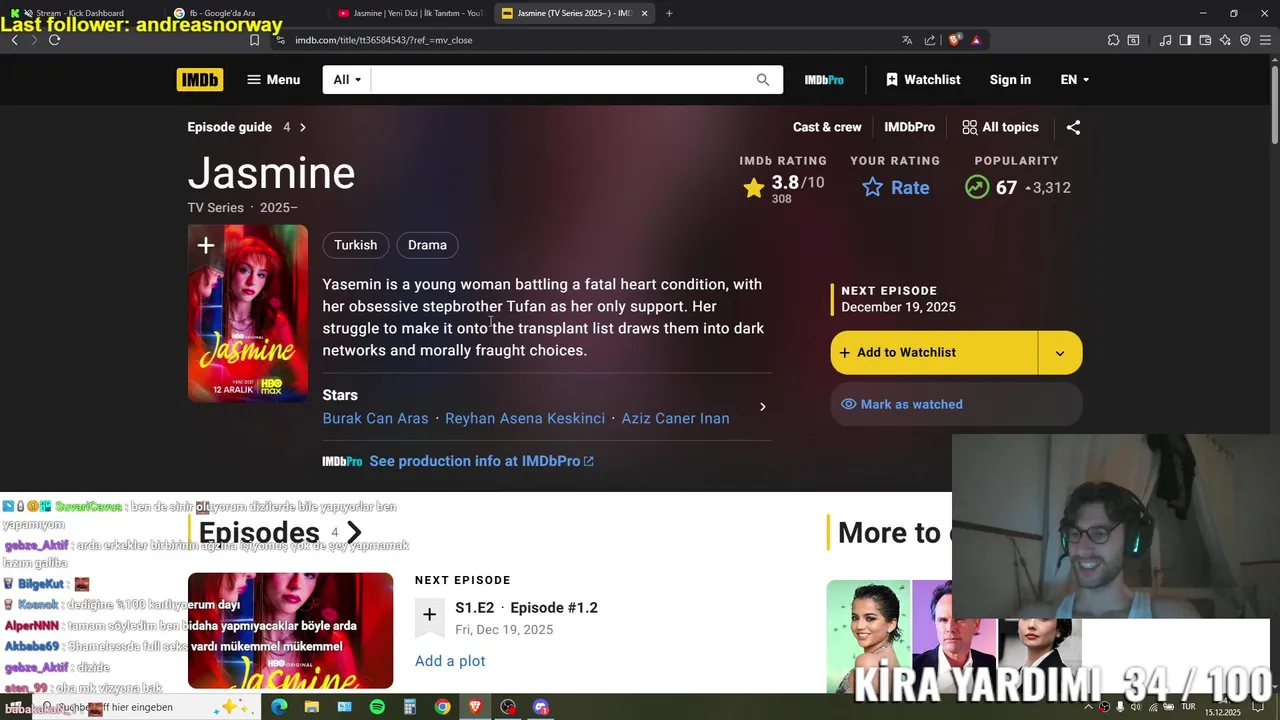The height and width of the screenshot is (720, 1280).
Task: Select the Drama genre chip
Action: coord(427,245)
